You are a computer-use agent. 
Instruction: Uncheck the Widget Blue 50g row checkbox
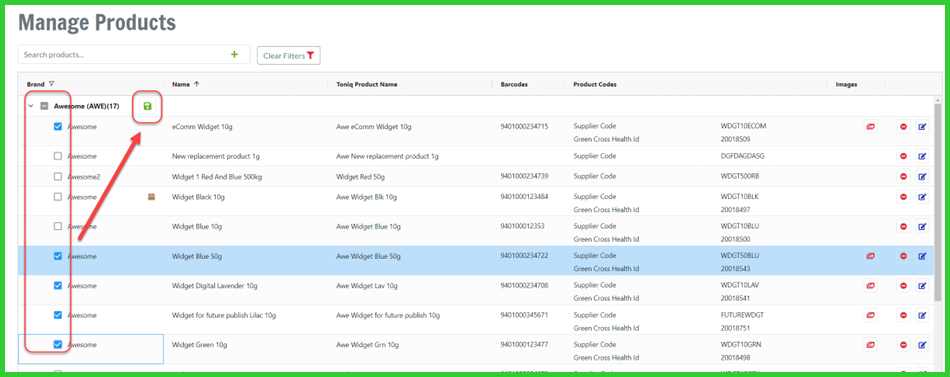pos(58,256)
